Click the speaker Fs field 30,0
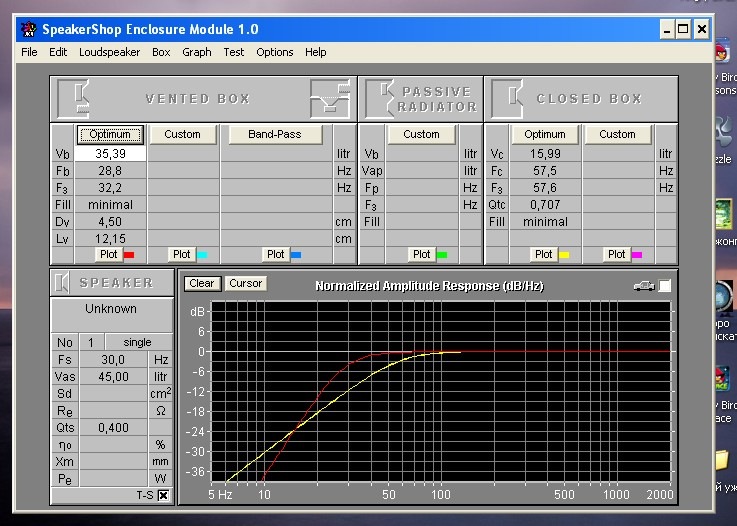 coord(113,360)
